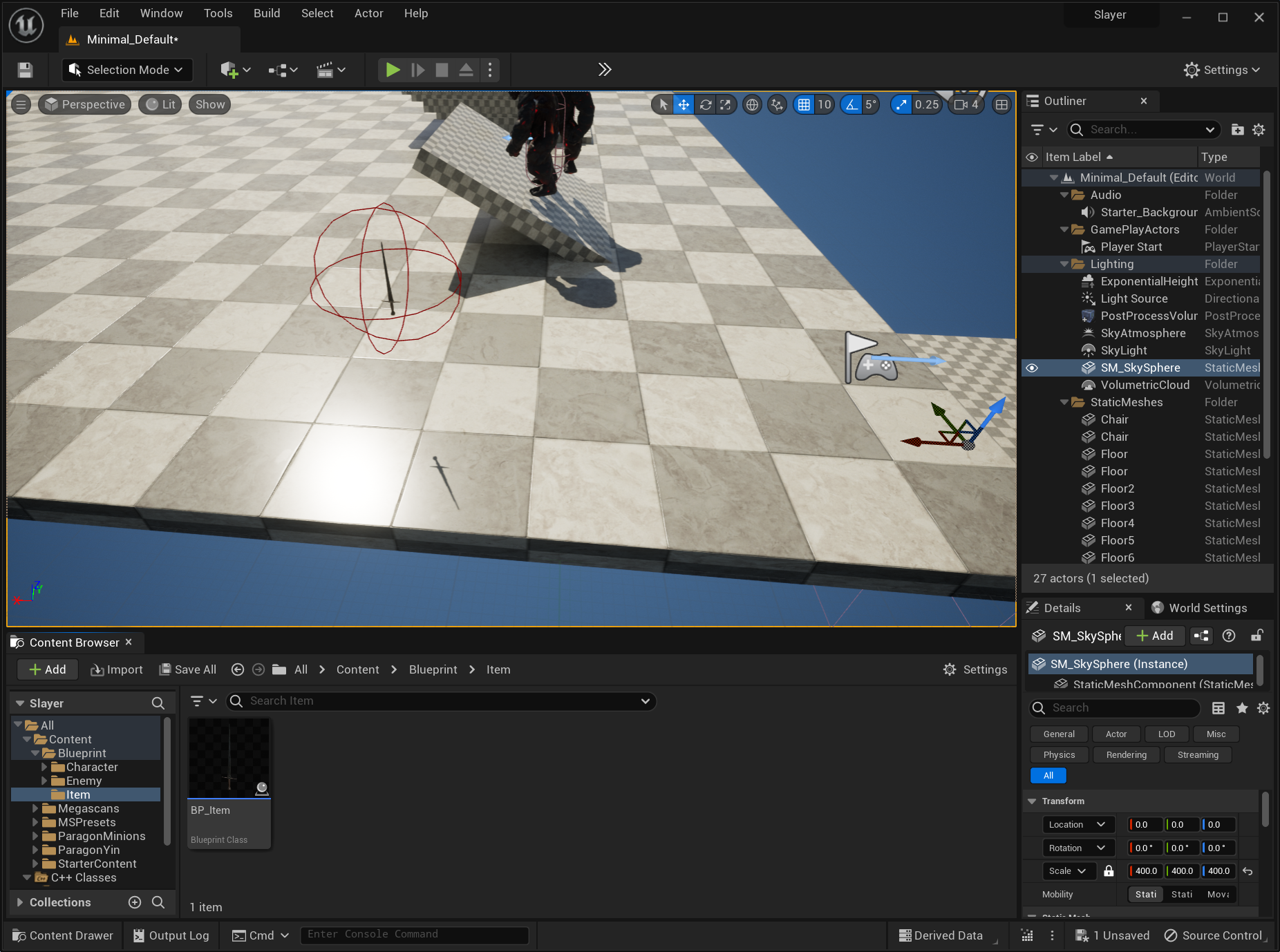Open the Location type dropdown
Image resolution: width=1280 pixels, height=952 pixels.
(1077, 824)
